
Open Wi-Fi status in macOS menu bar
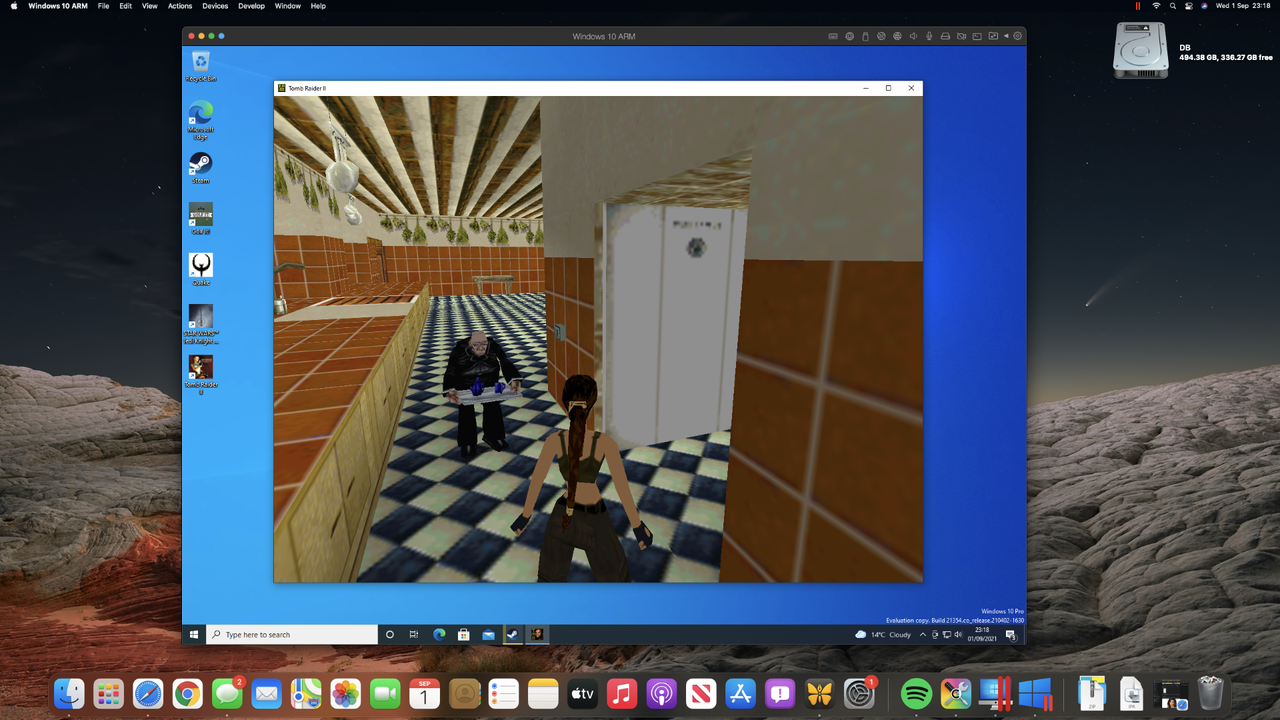1157,6
